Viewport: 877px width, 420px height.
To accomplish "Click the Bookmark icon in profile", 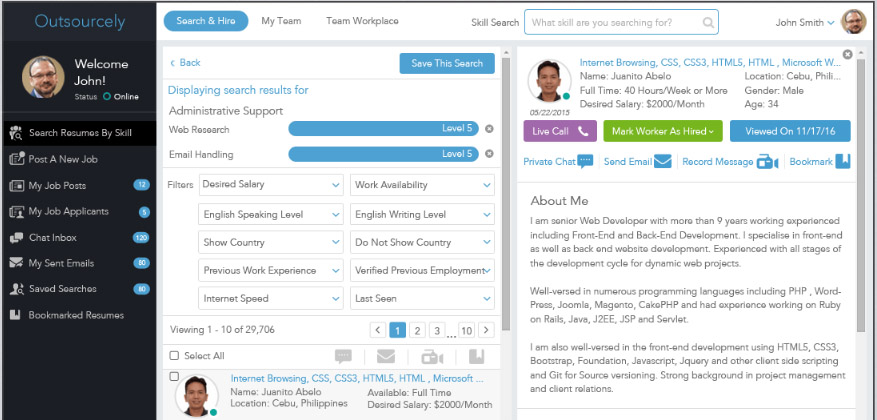I will coord(843,162).
